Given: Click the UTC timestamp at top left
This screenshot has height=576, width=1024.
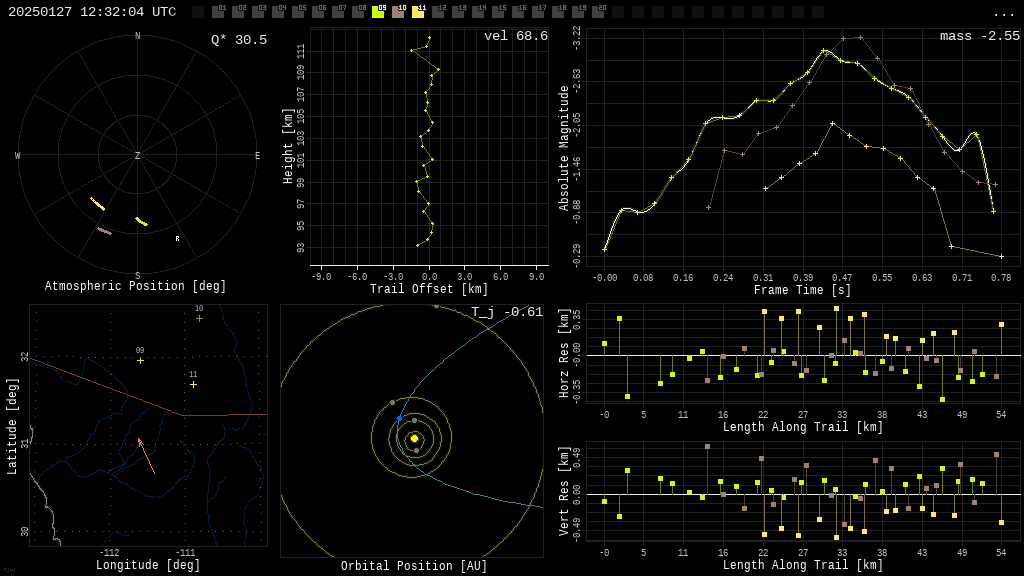Looking at the screenshot, I should (92, 12).
